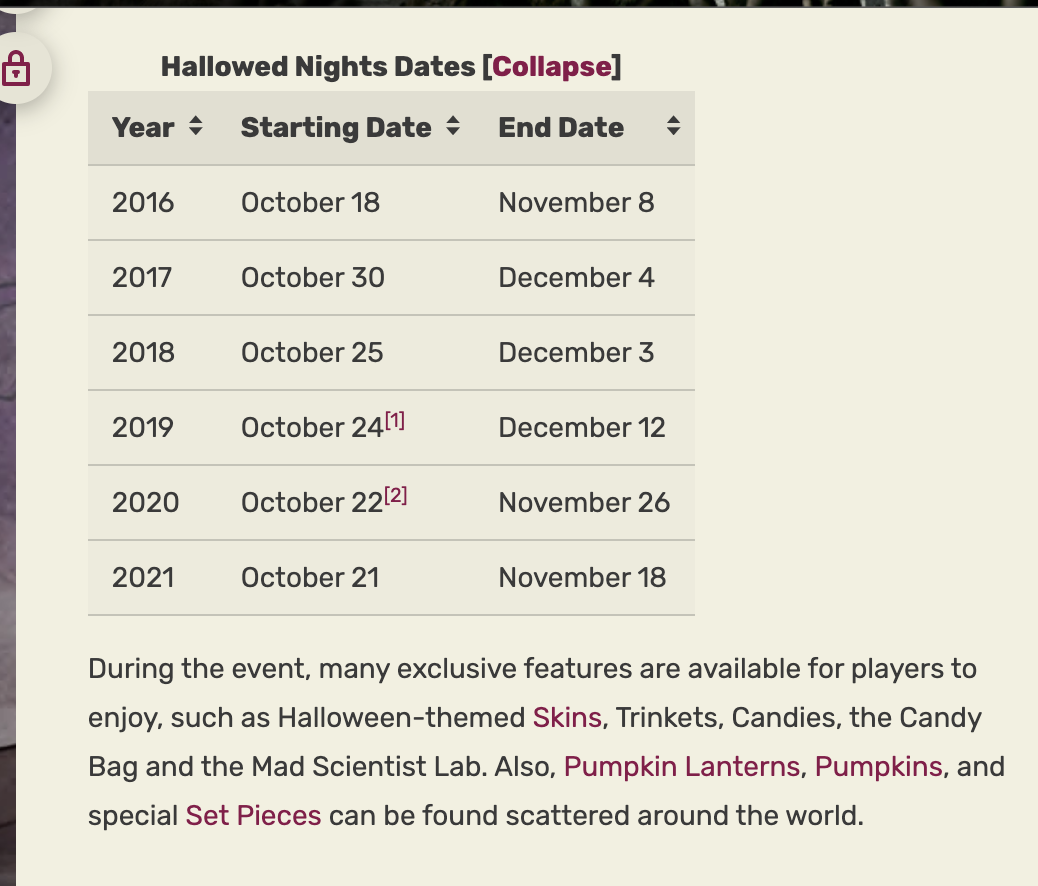The image size is (1038, 886).
Task: Click the Hallowed Nights Dates caption title
Action: pos(318,67)
